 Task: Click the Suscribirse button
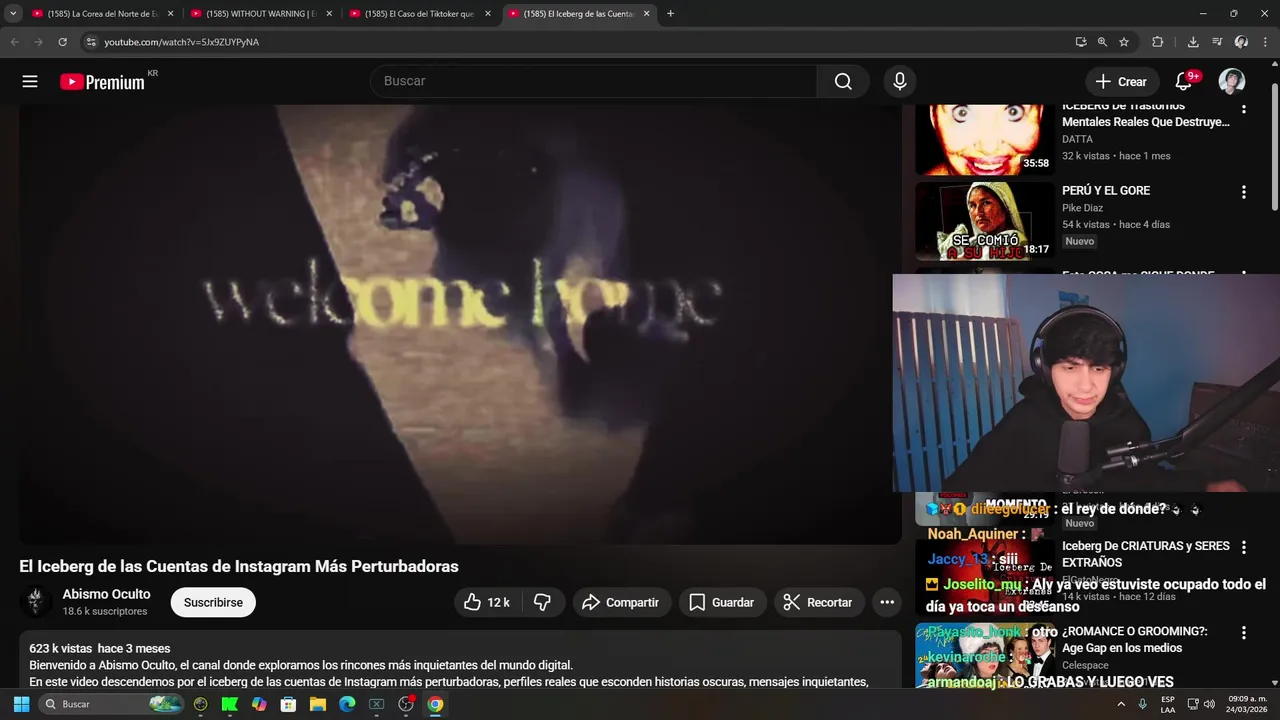click(213, 602)
